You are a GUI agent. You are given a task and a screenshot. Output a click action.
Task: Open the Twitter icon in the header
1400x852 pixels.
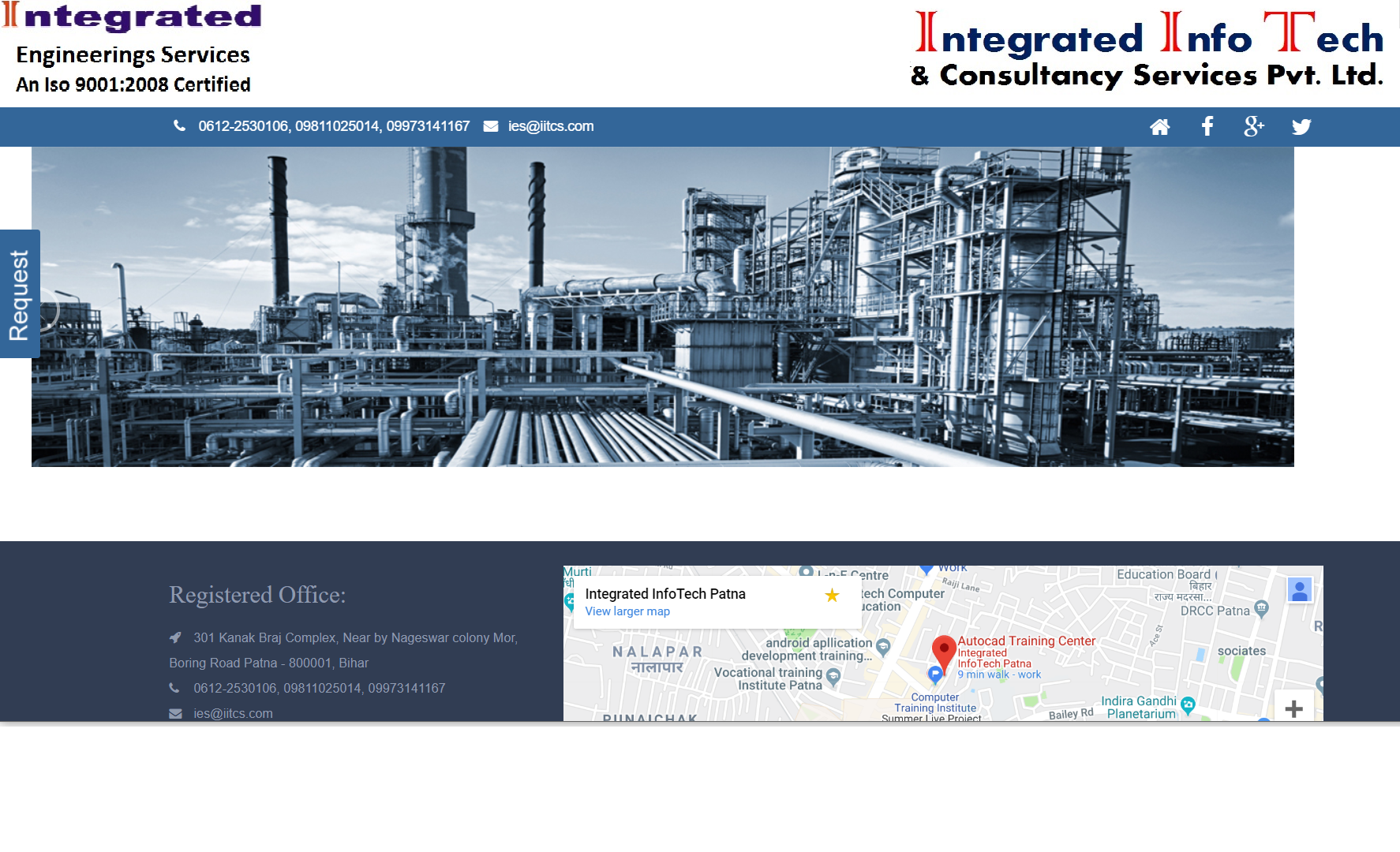[x=1301, y=126]
